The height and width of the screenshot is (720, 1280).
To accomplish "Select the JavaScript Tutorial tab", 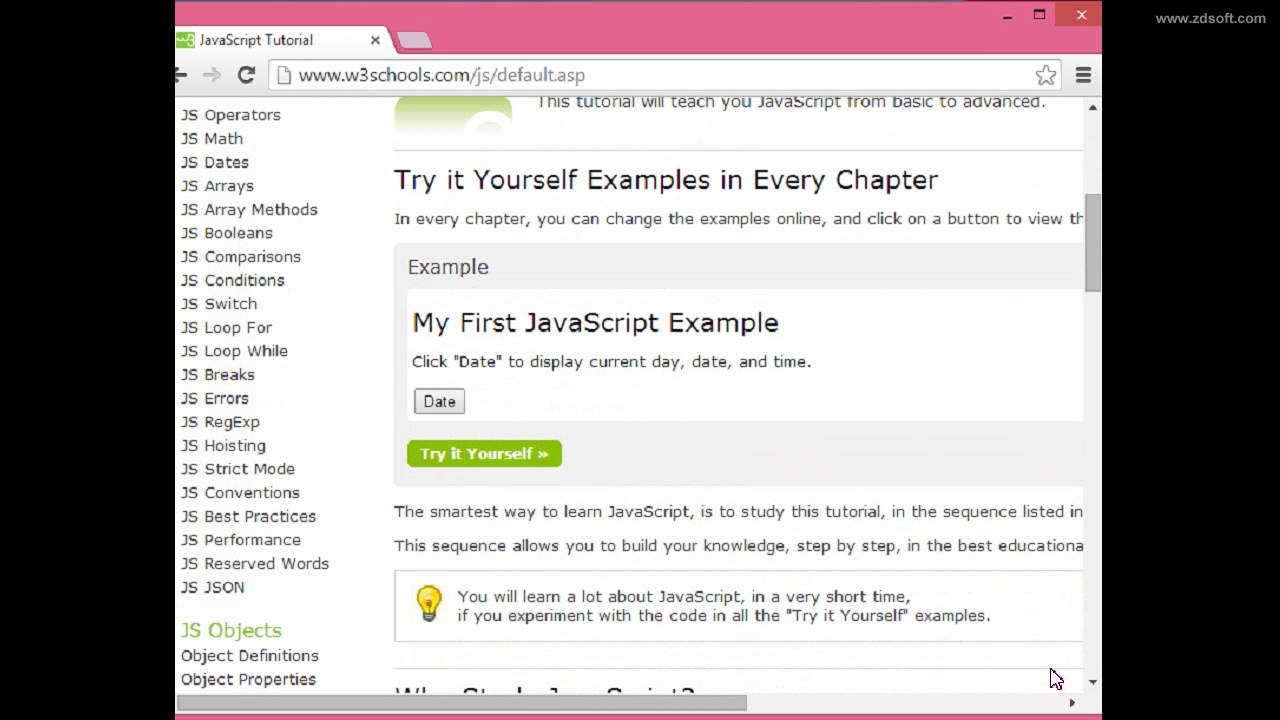I will click(282, 40).
